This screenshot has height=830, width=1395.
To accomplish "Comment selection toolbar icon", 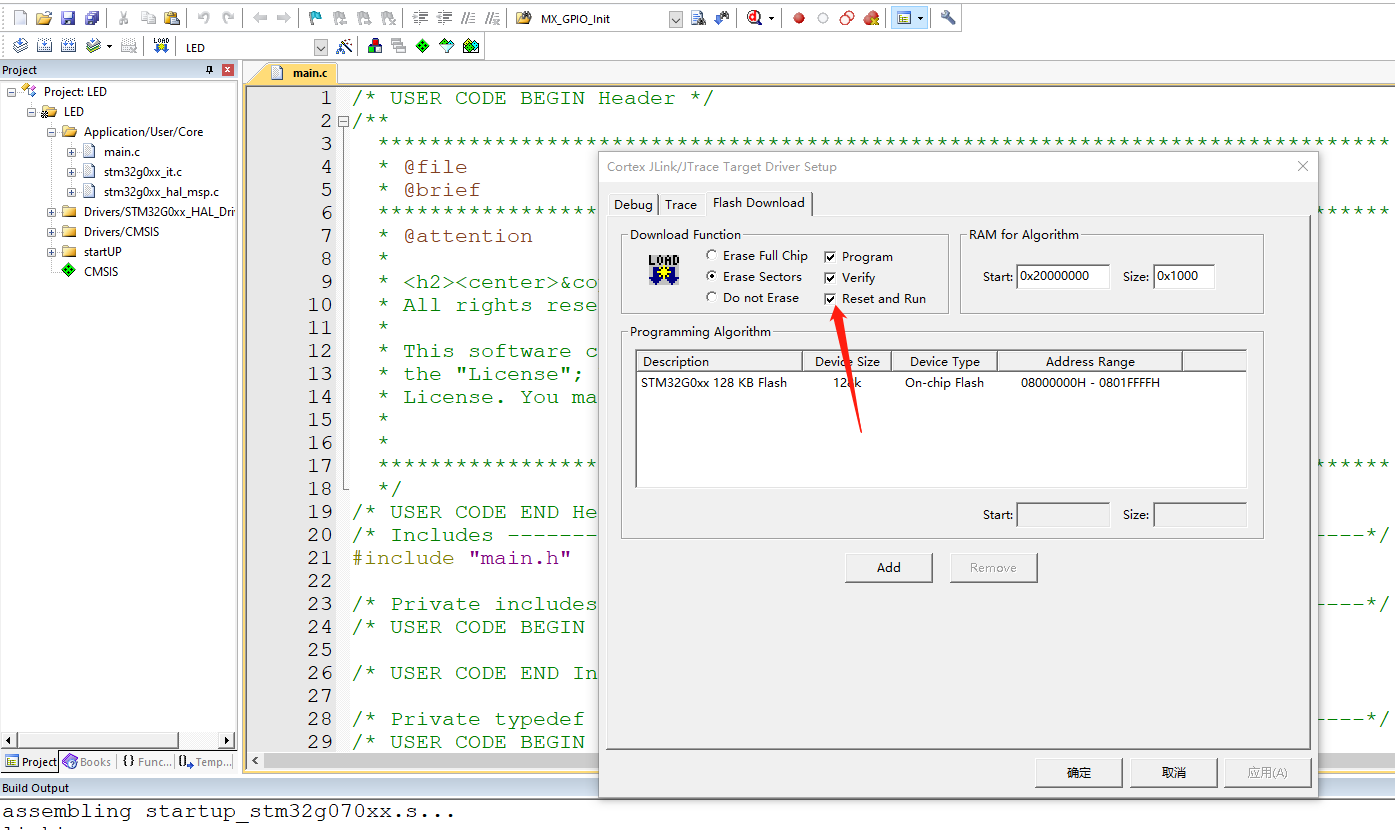I will coord(468,18).
